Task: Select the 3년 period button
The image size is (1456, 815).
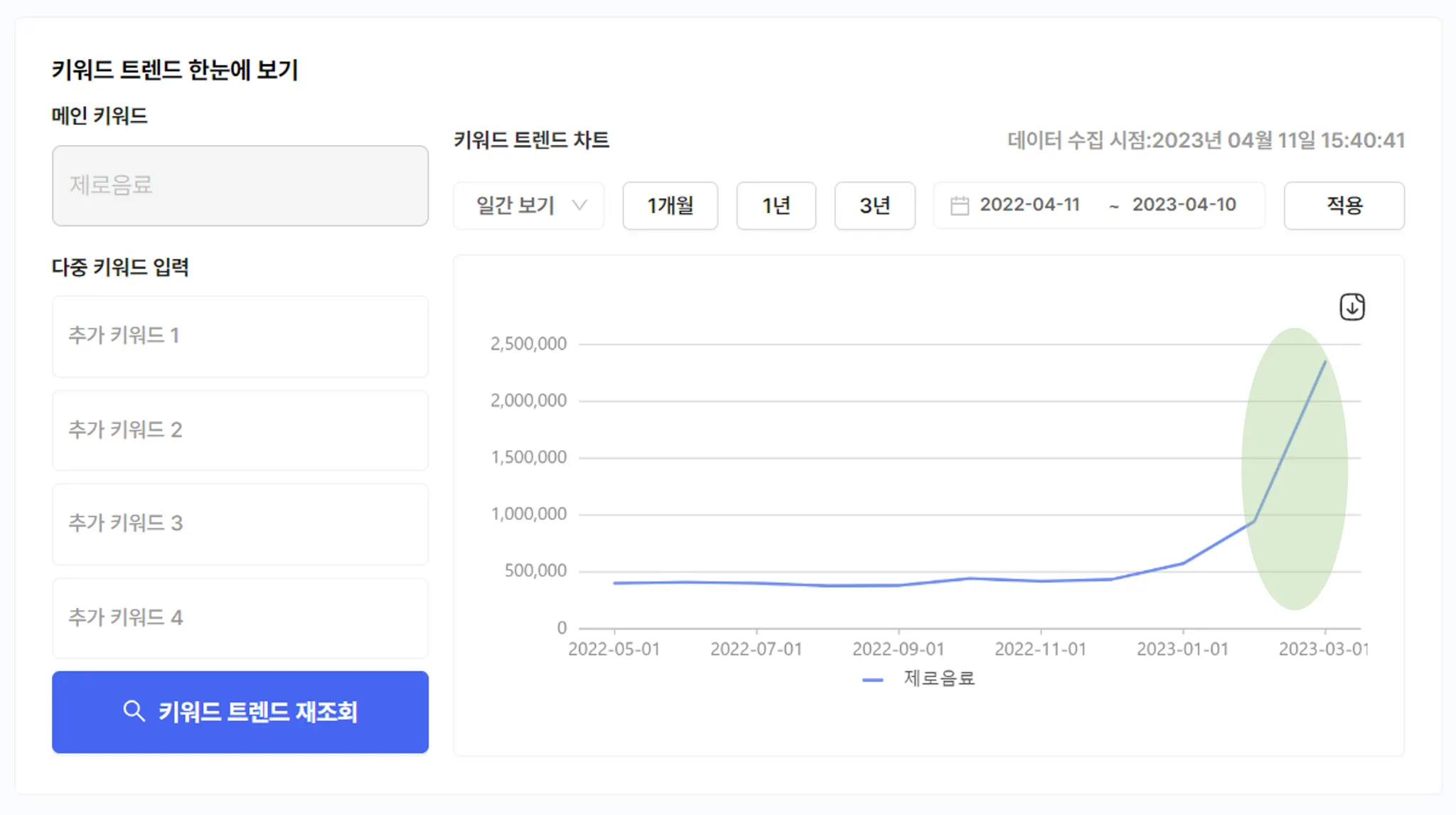Action: [874, 206]
